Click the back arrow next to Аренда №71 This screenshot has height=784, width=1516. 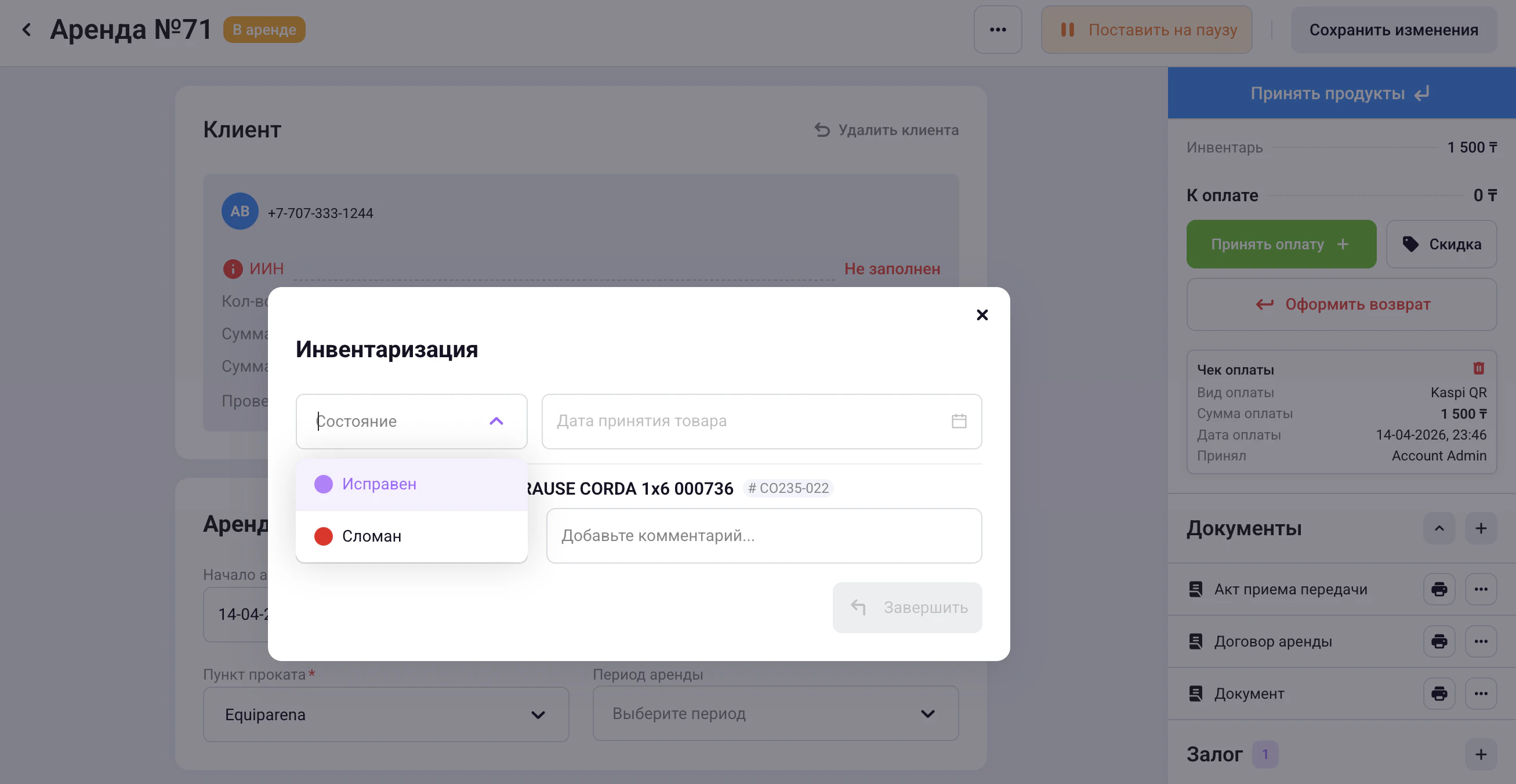point(27,30)
